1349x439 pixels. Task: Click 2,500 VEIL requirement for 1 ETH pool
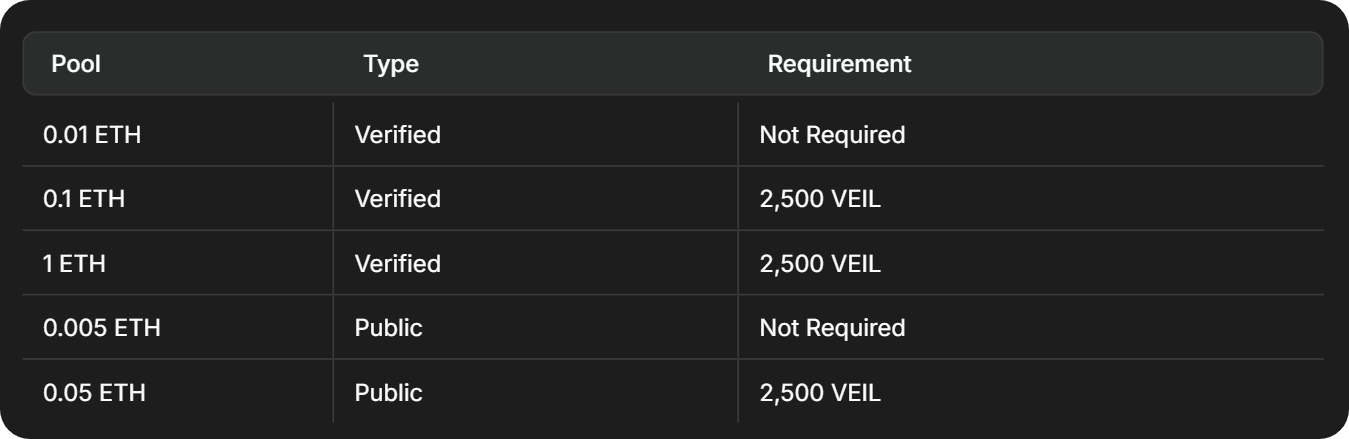click(x=820, y=264)
